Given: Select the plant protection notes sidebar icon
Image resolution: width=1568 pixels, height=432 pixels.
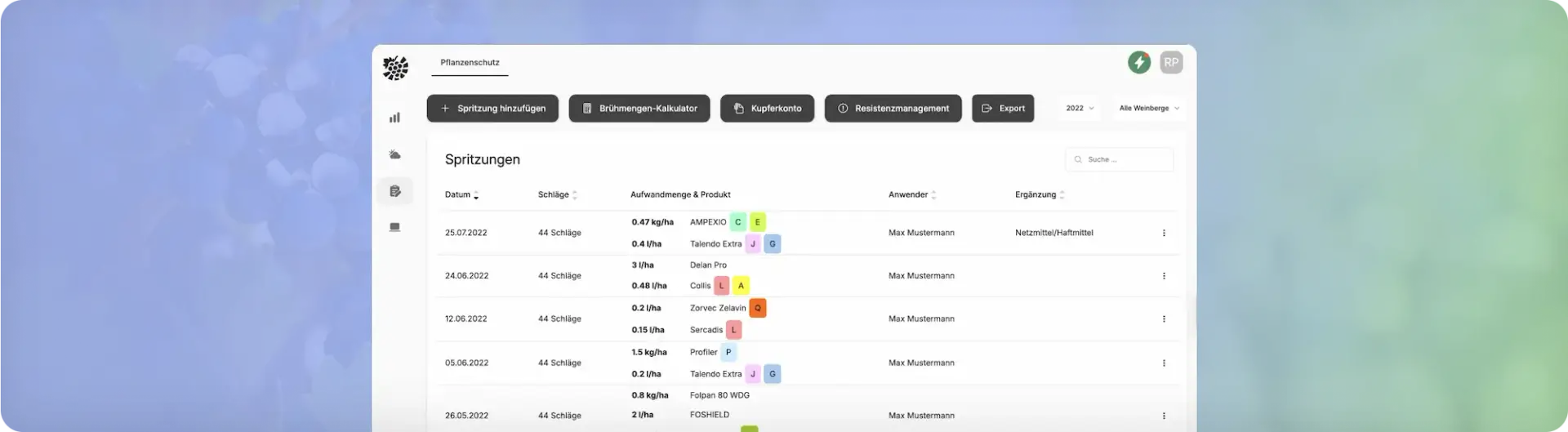Looking at the screenshot, I should point(395,191).
